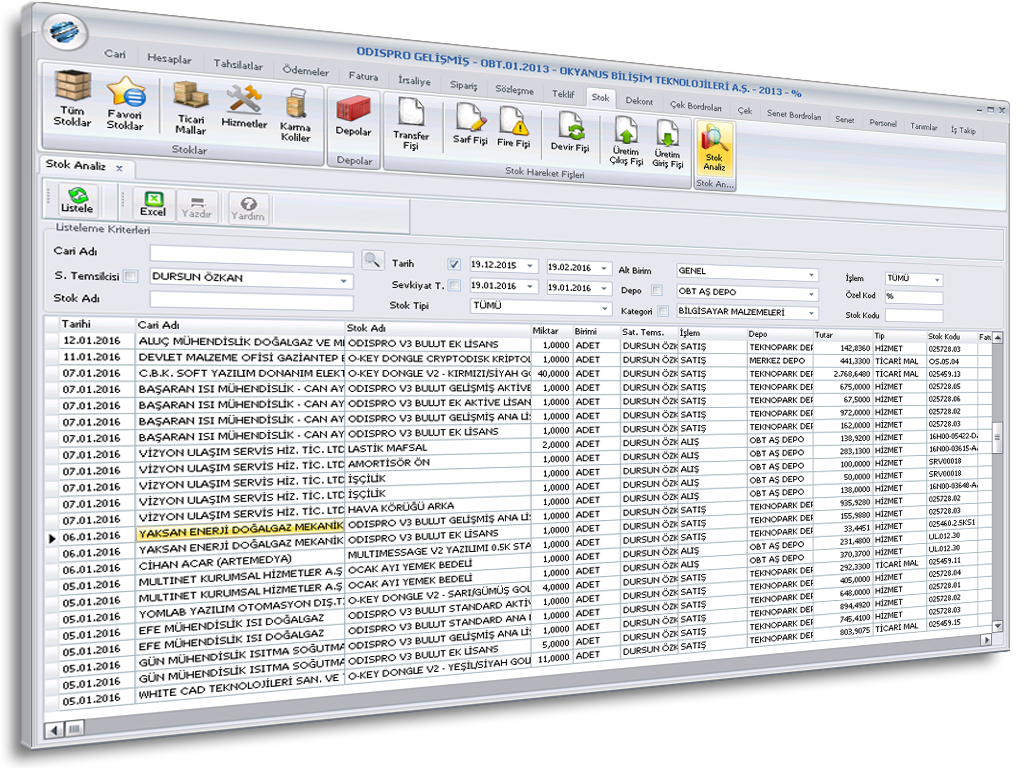The image size is (1024, 768).
Task: Switch to the Fatura ribbon tab
Action: (363, 76)
